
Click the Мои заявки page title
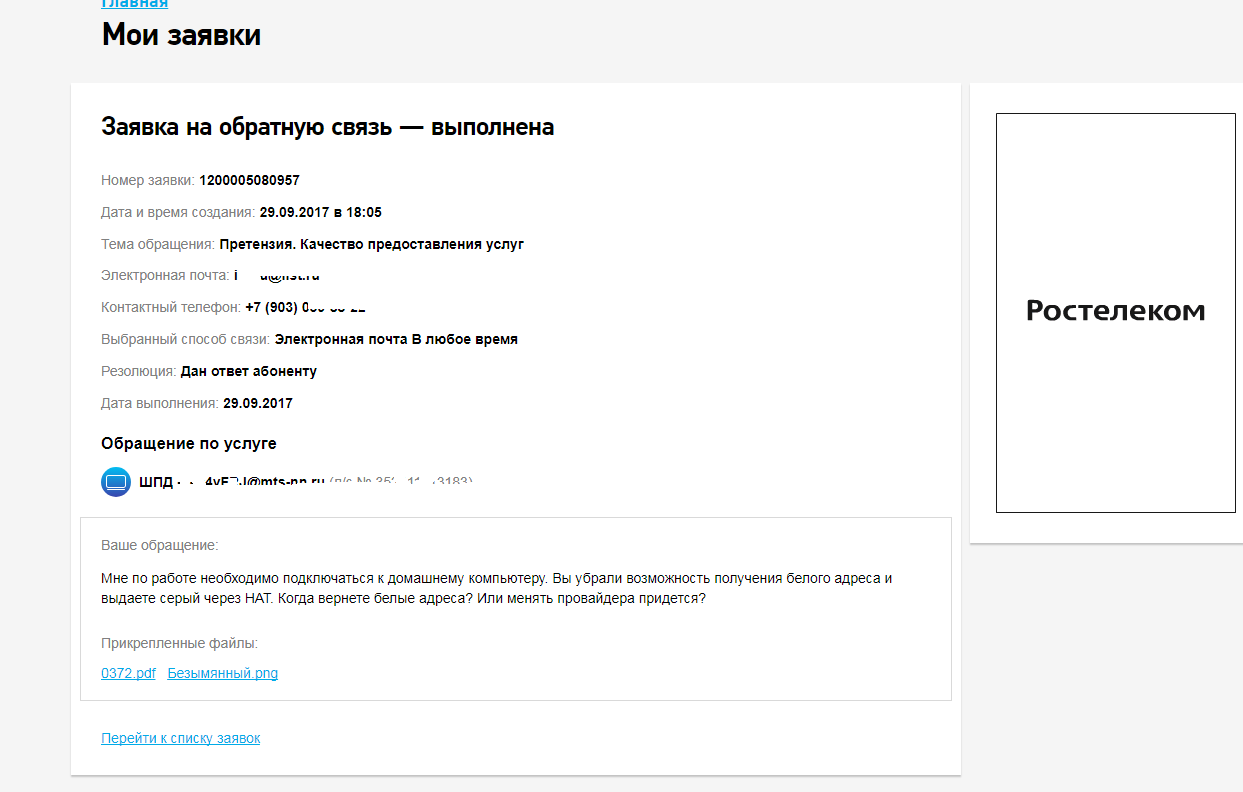coord(180,34)
